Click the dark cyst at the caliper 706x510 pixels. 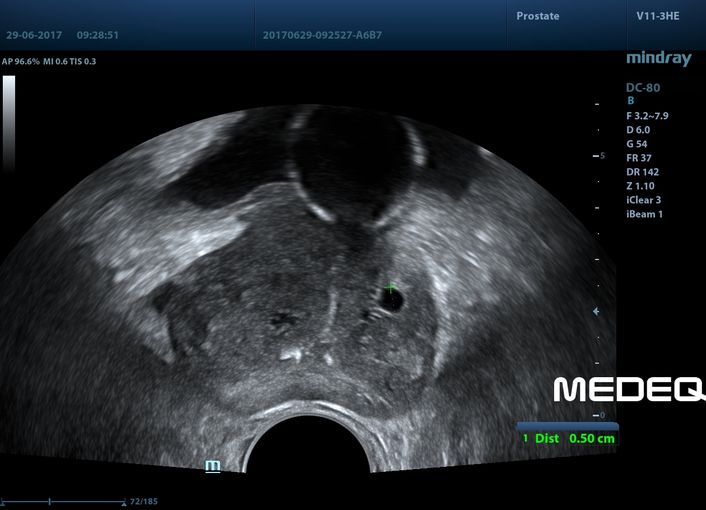393,298
